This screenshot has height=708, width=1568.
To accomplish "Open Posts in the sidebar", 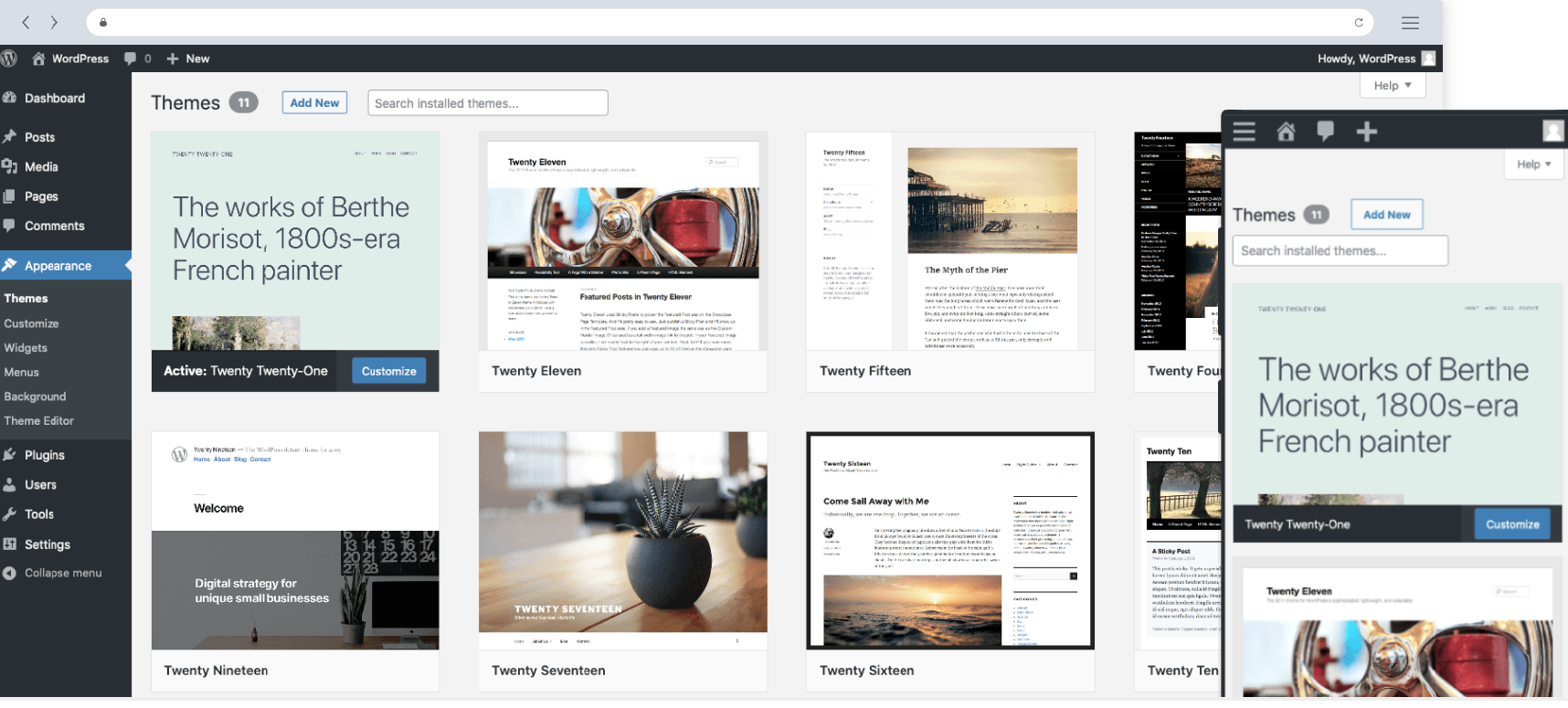I will 39,137.
